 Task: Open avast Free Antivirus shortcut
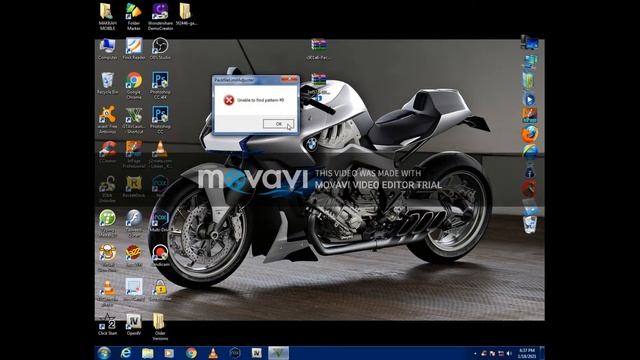point(107,120)
